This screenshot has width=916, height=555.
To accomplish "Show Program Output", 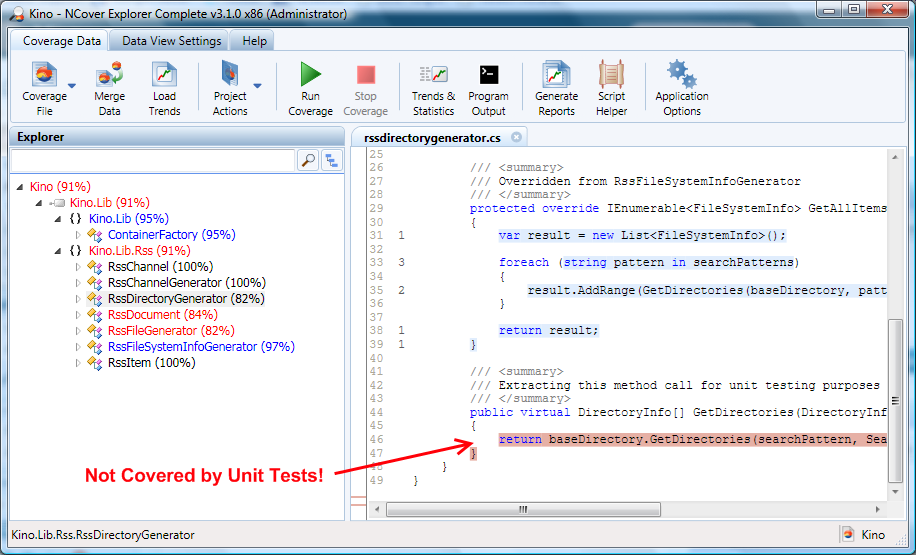I will click(488, 89).
